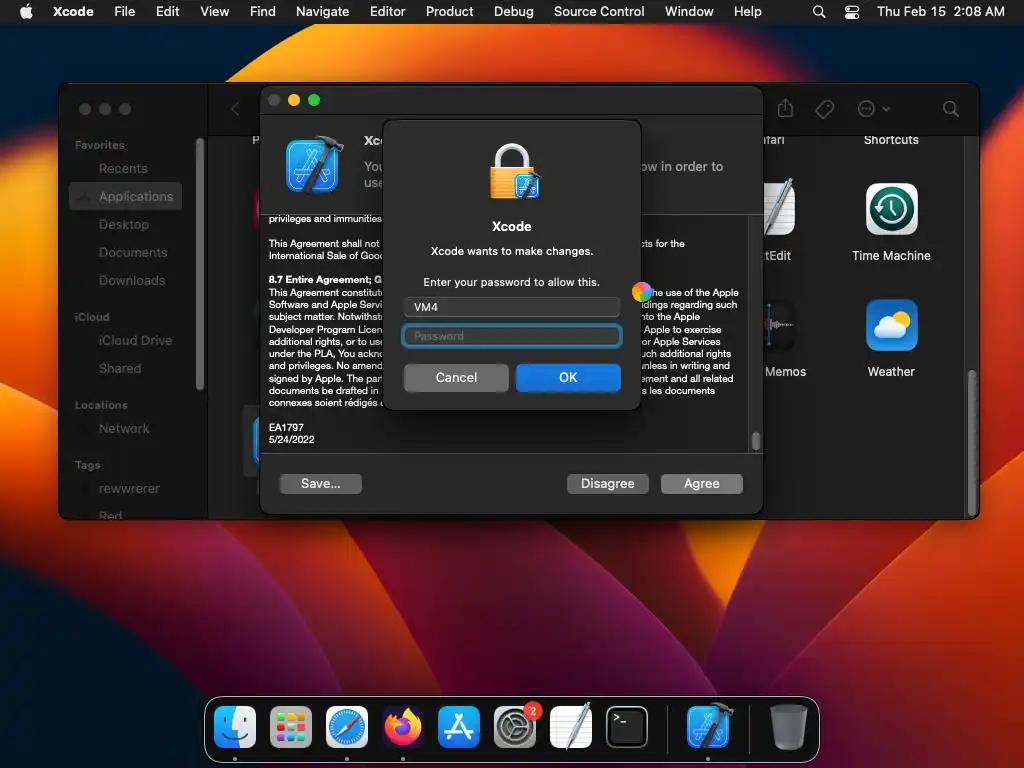The height and width of the screenshot is (768, 1024).
Task: Click the OK button in password dialog
Action: point(568,377)
